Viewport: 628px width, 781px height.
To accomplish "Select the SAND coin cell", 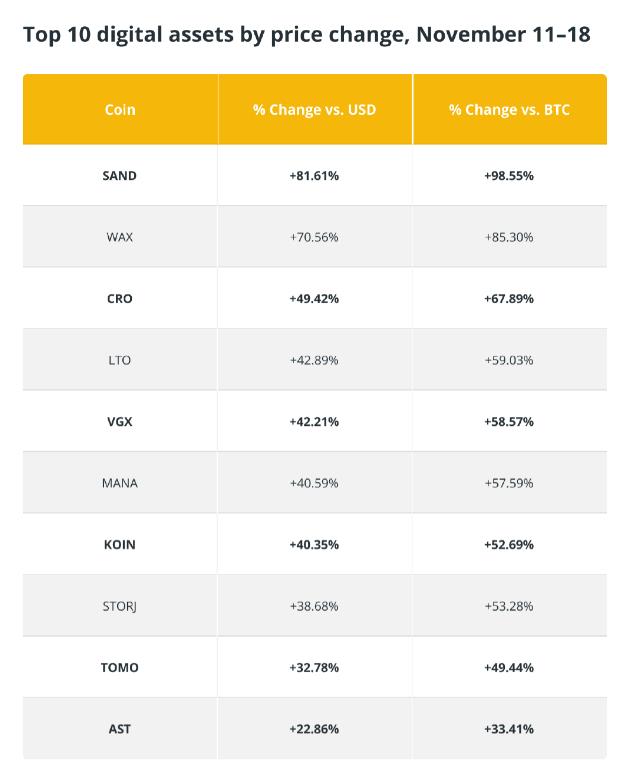I will pyautogui.click(x=120, y=176).
